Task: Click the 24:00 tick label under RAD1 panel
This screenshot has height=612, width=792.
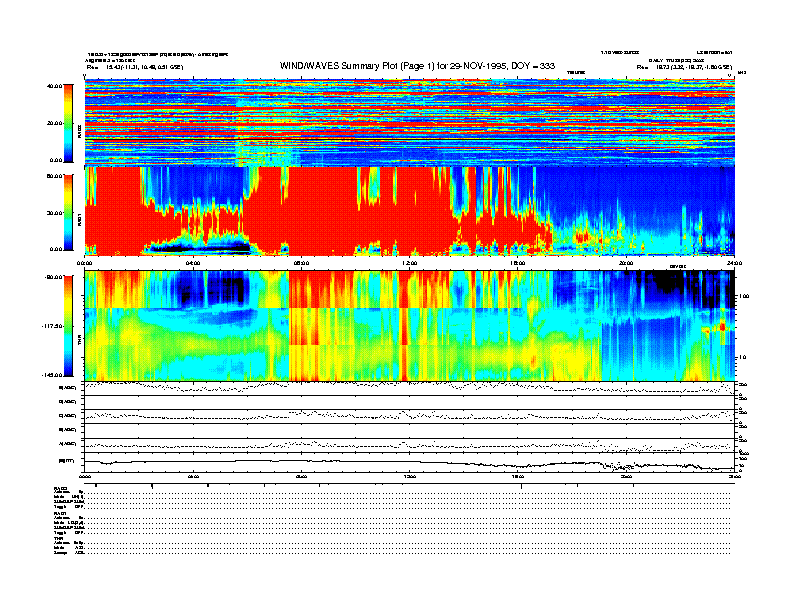Action: pyautogui.click(x=735, y=263)
